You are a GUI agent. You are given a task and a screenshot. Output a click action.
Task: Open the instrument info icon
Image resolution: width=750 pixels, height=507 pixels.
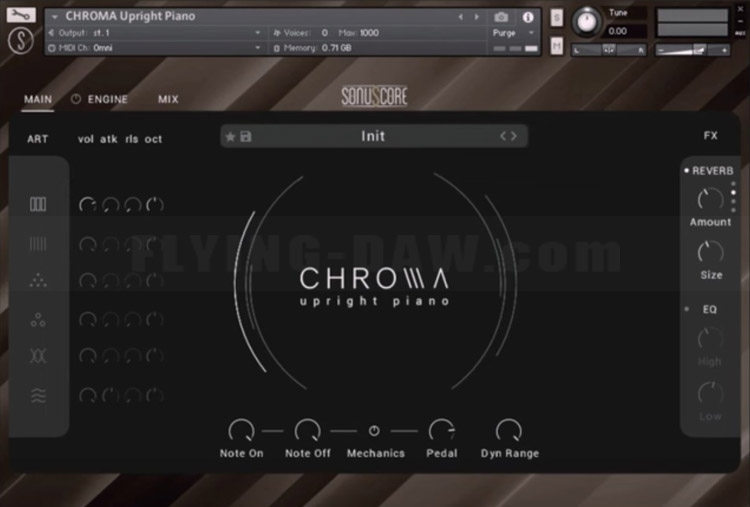[528, 17]
